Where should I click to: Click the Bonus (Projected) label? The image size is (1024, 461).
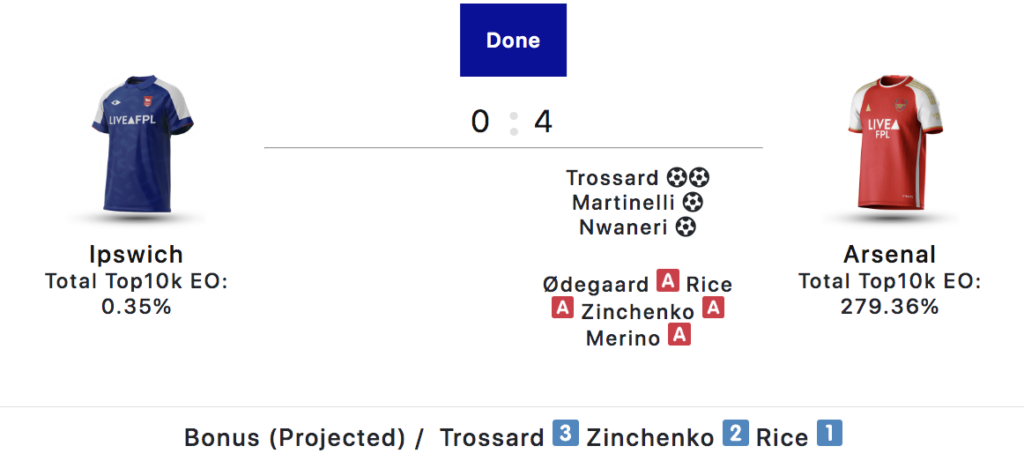coord(295,437)
